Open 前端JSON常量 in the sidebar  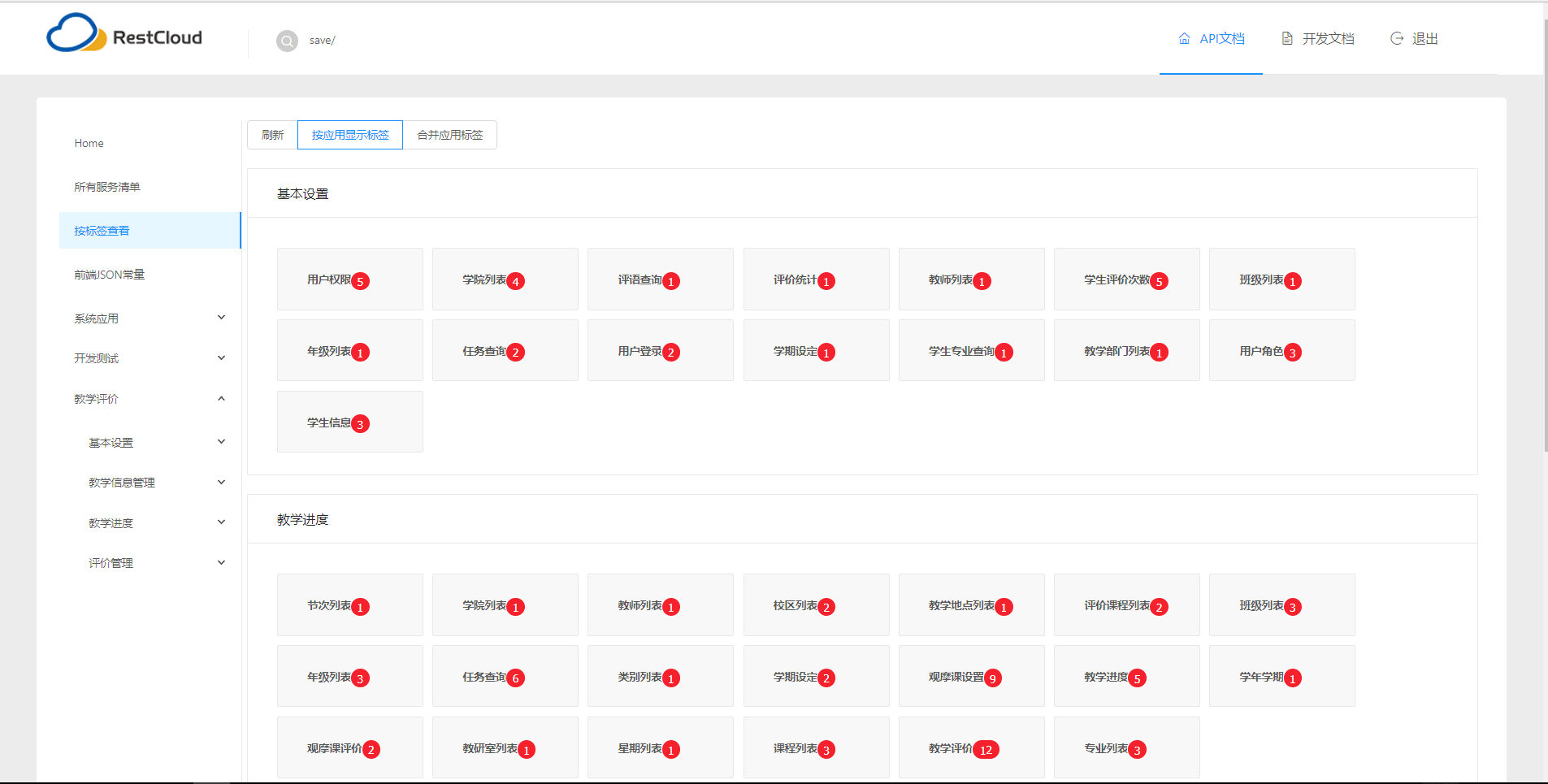[x=150, y=275]
